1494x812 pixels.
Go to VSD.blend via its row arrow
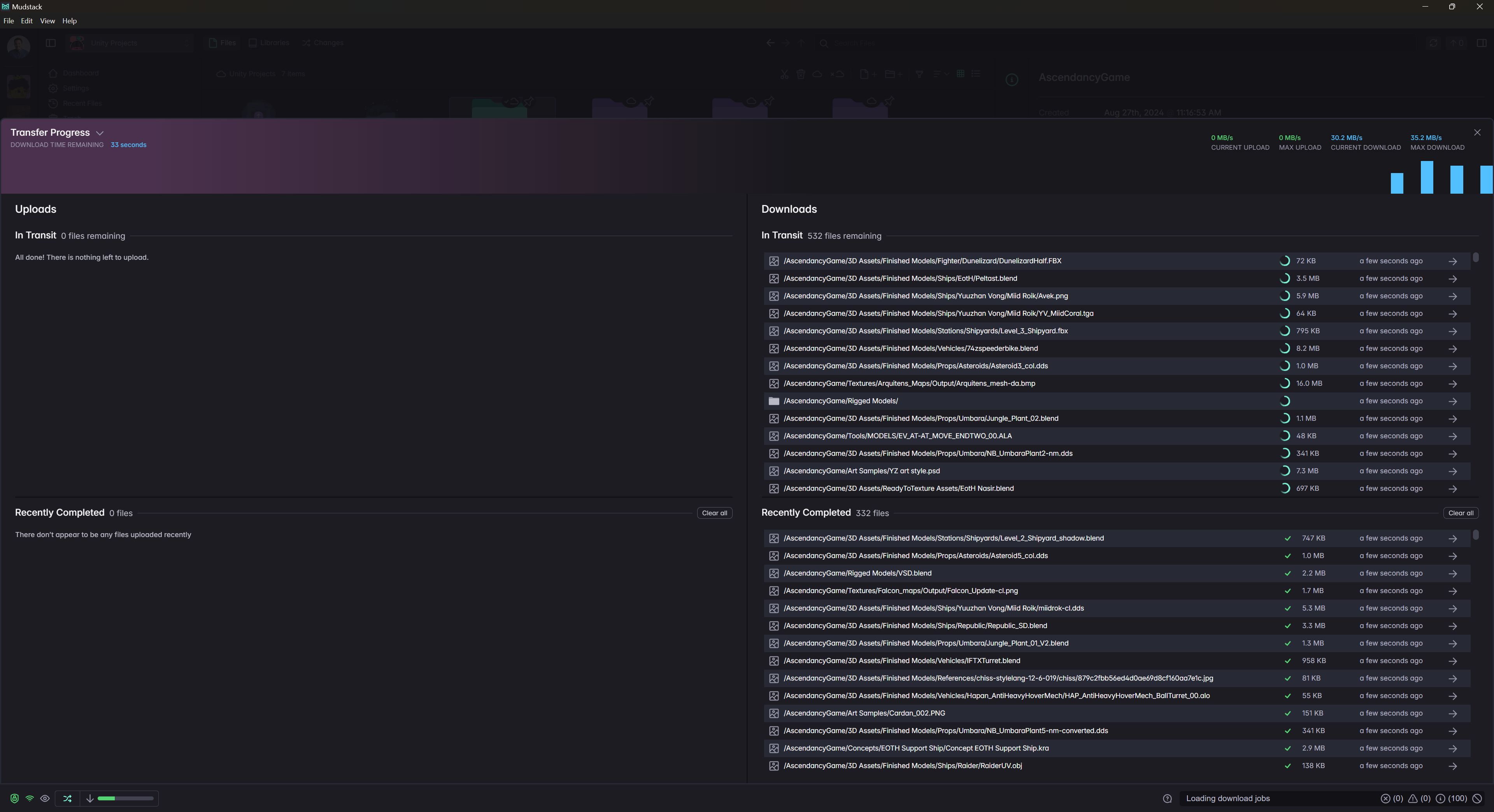coord(1452,574)
